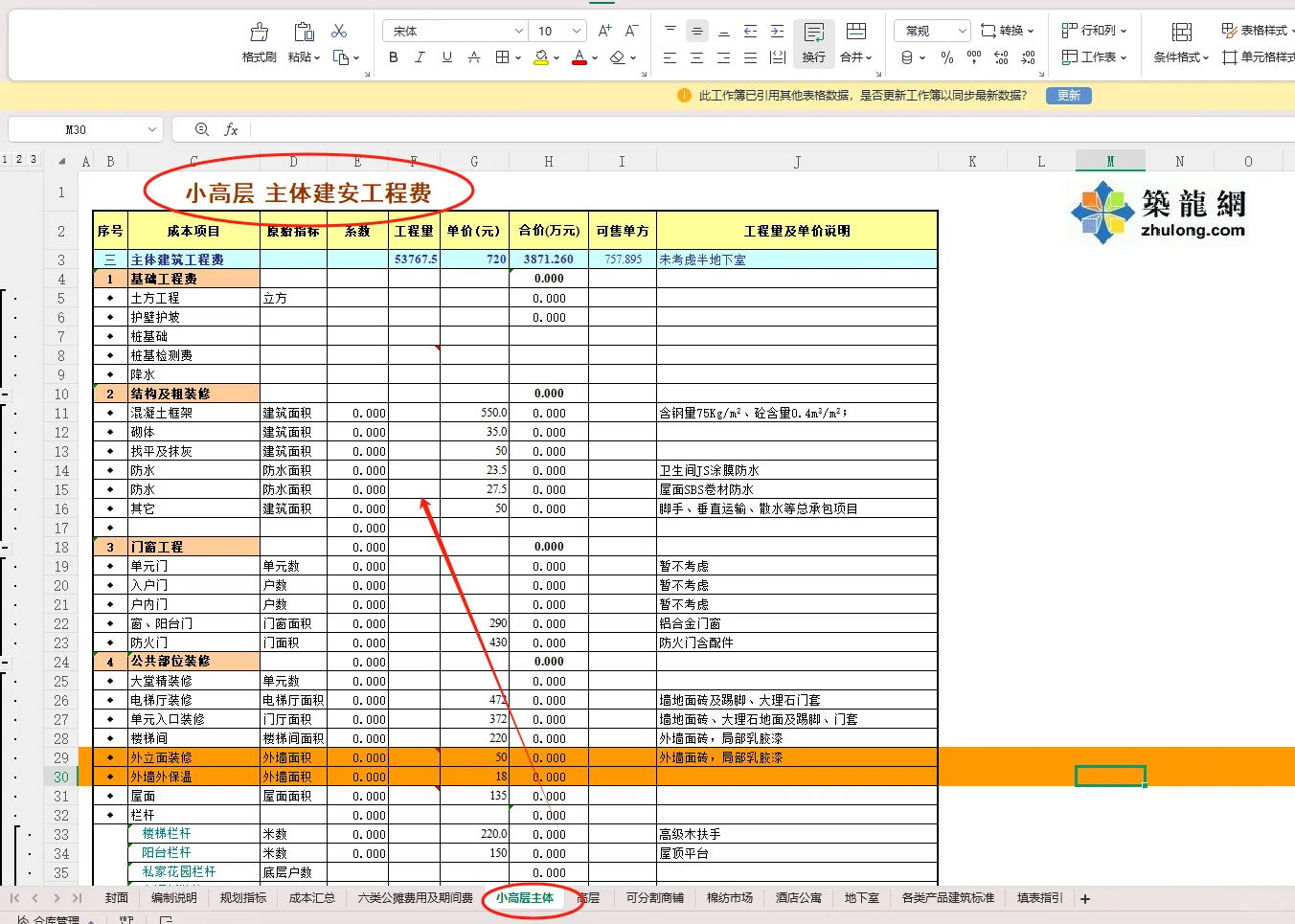The width and height of the screenshot is (1295, 924).
Task: Open the fill color dropdown arrow
Action: (x=557, y=58)
